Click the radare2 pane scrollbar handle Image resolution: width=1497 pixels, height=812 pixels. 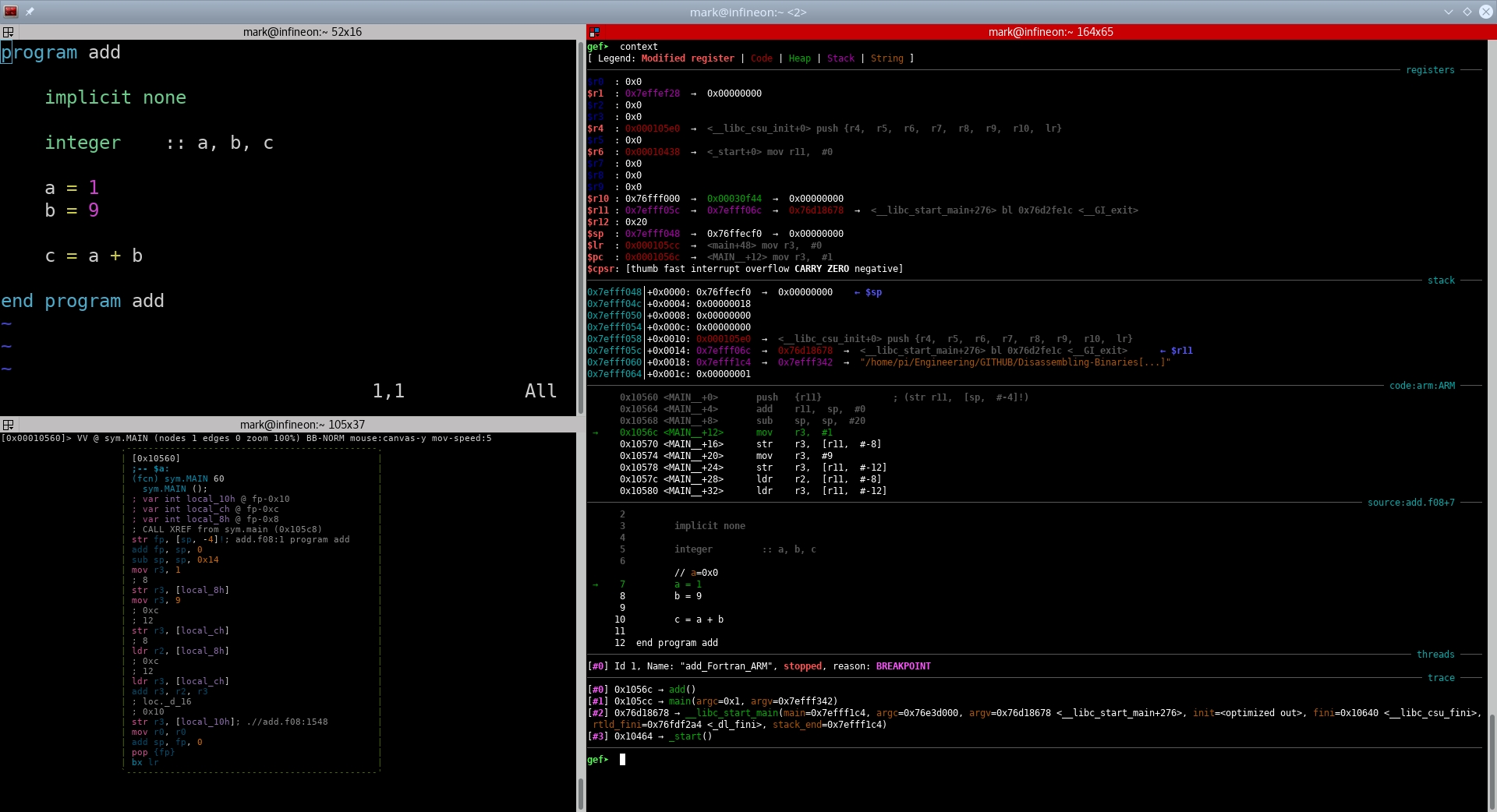[580, 793]
